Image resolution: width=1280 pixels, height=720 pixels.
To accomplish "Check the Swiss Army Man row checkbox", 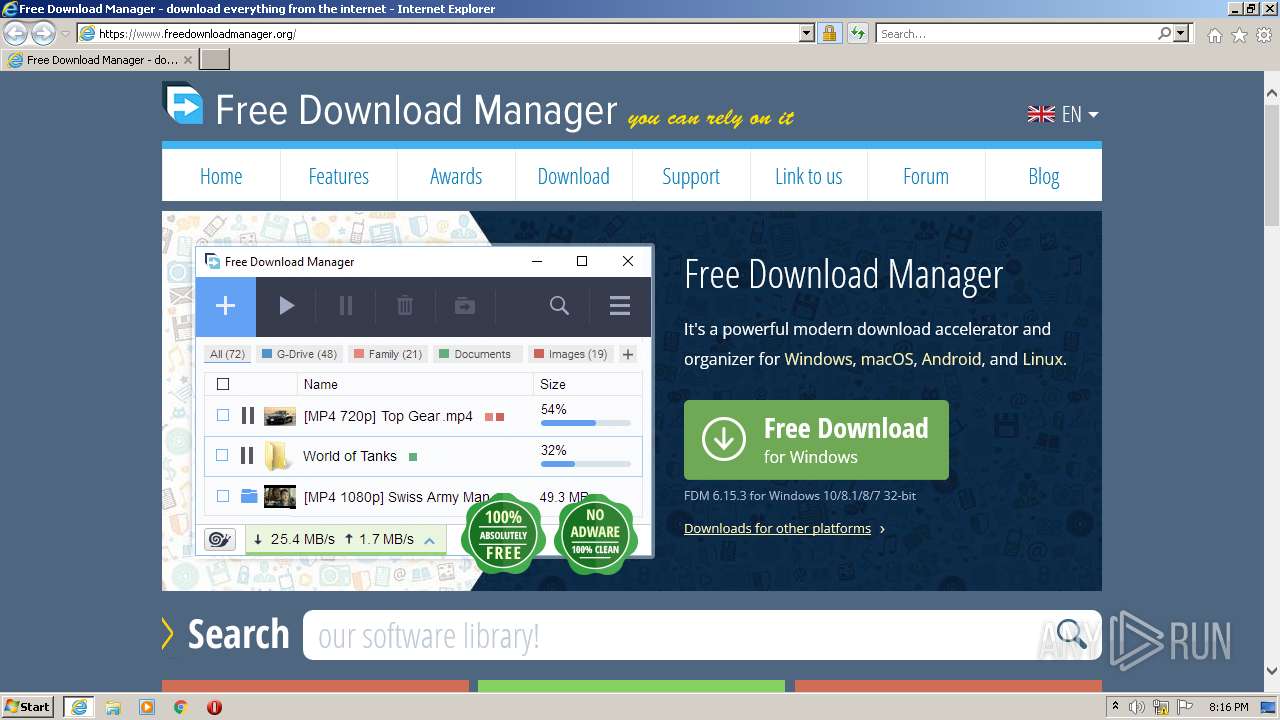I will (x=223, y=496).
